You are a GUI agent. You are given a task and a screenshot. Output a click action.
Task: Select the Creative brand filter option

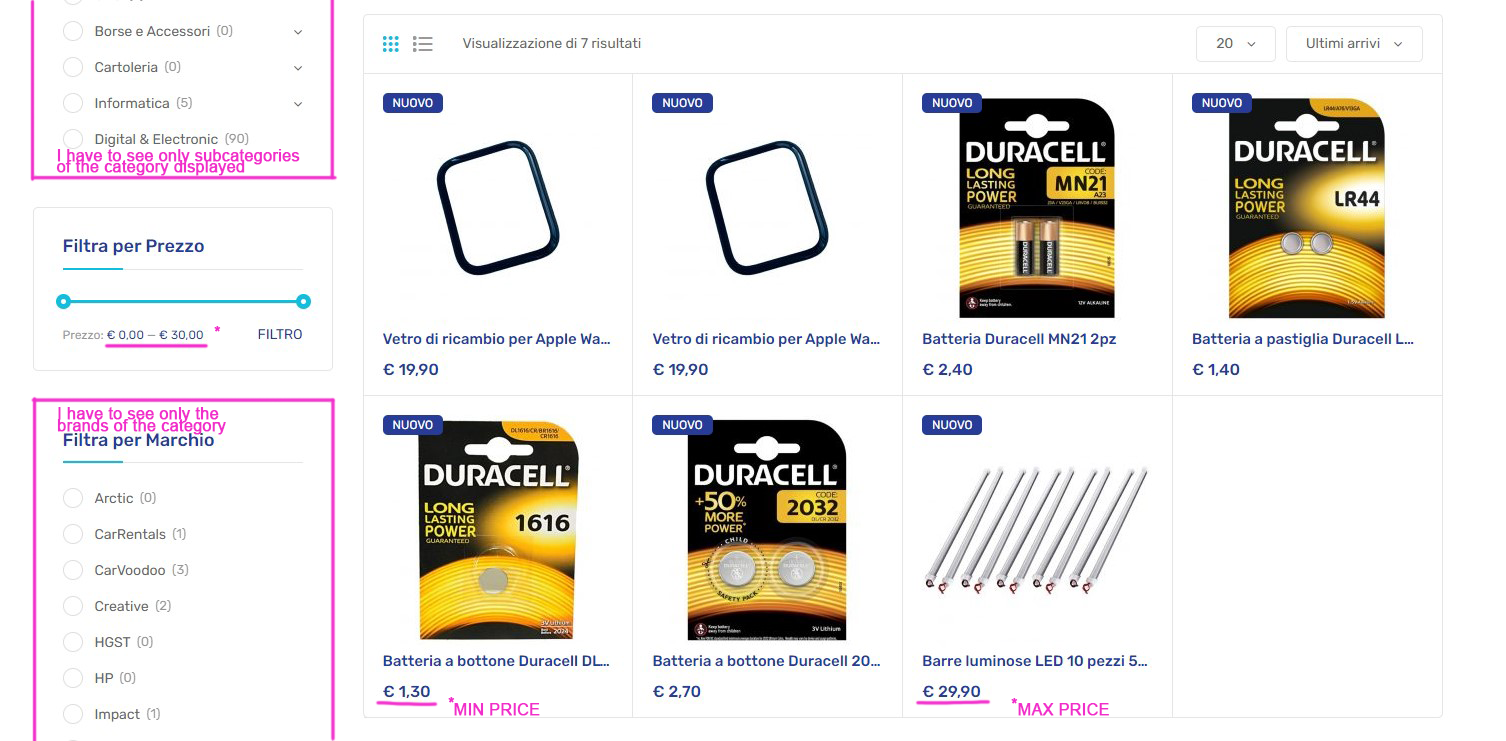(x=73, y=606)
